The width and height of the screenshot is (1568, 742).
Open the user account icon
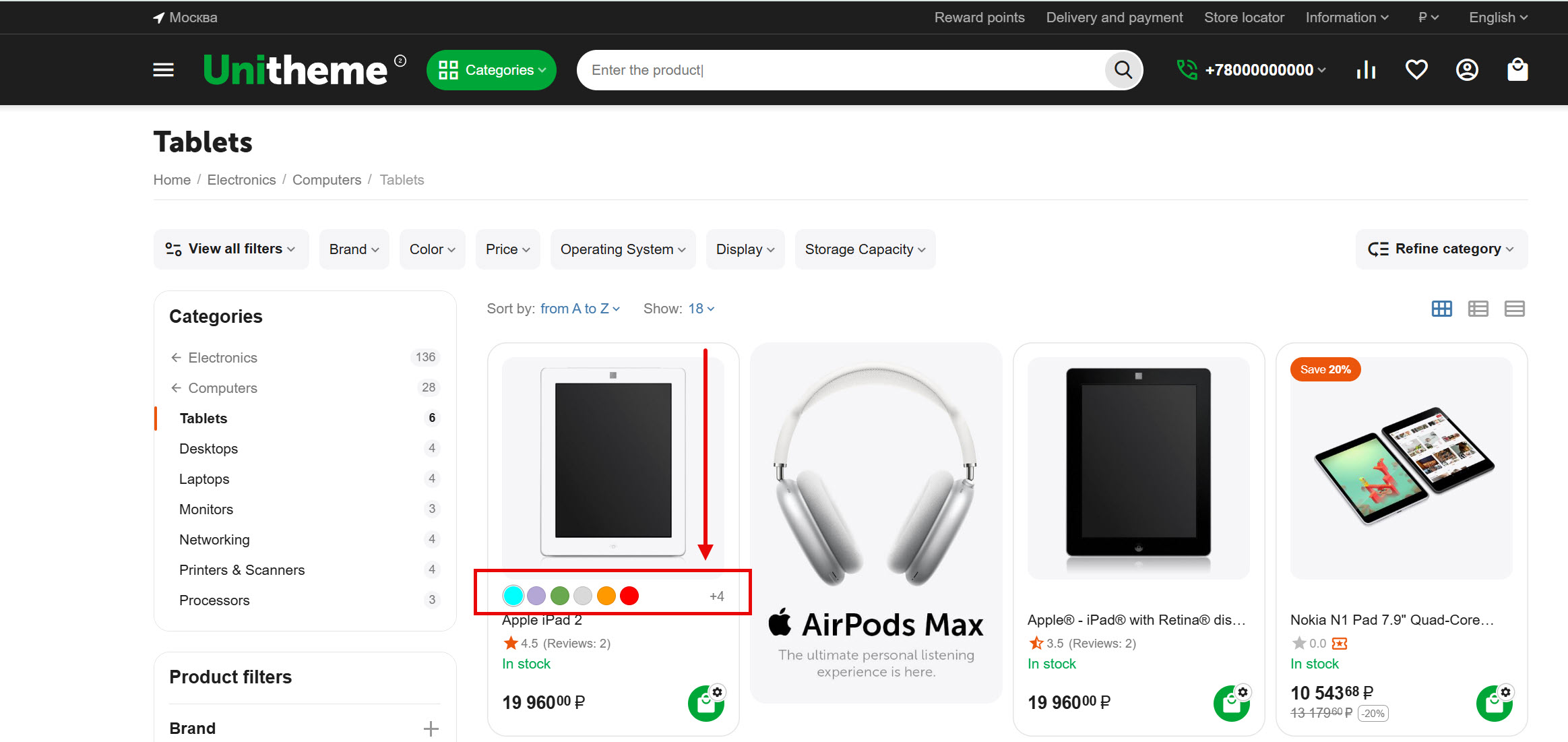coord(1467,70)
